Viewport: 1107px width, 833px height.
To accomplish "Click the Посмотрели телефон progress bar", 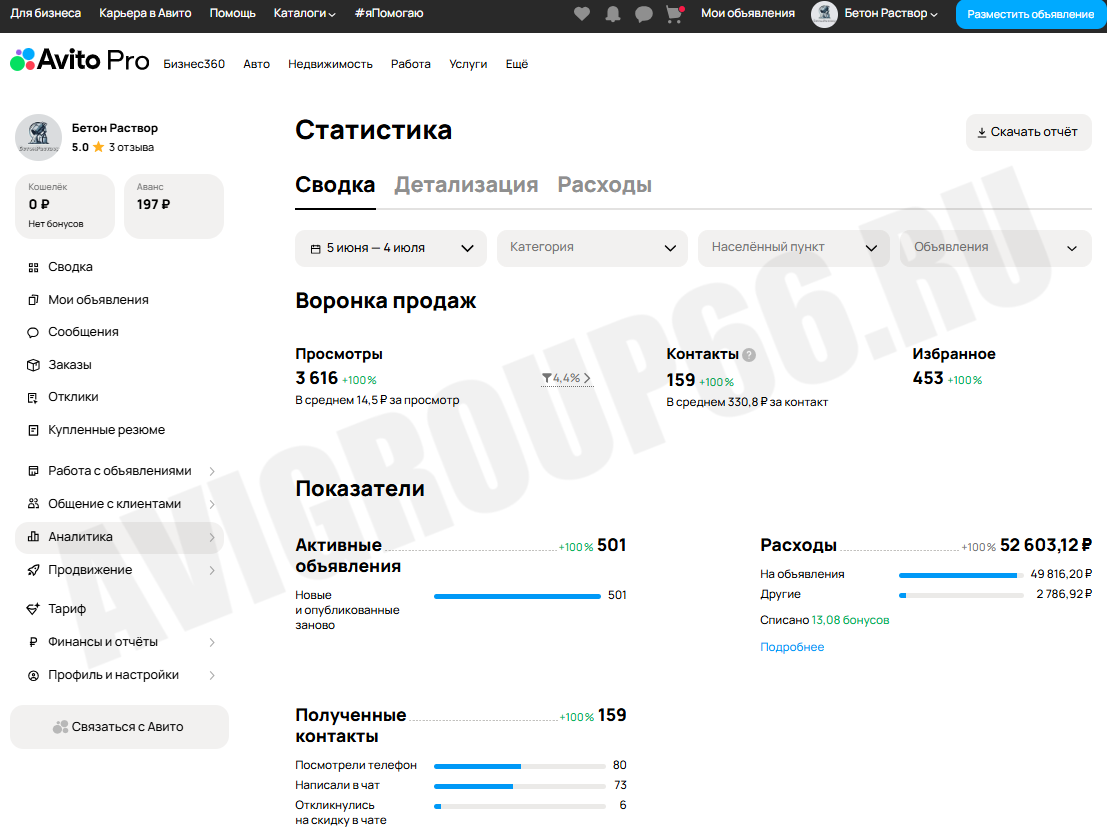I will [520, 766].
